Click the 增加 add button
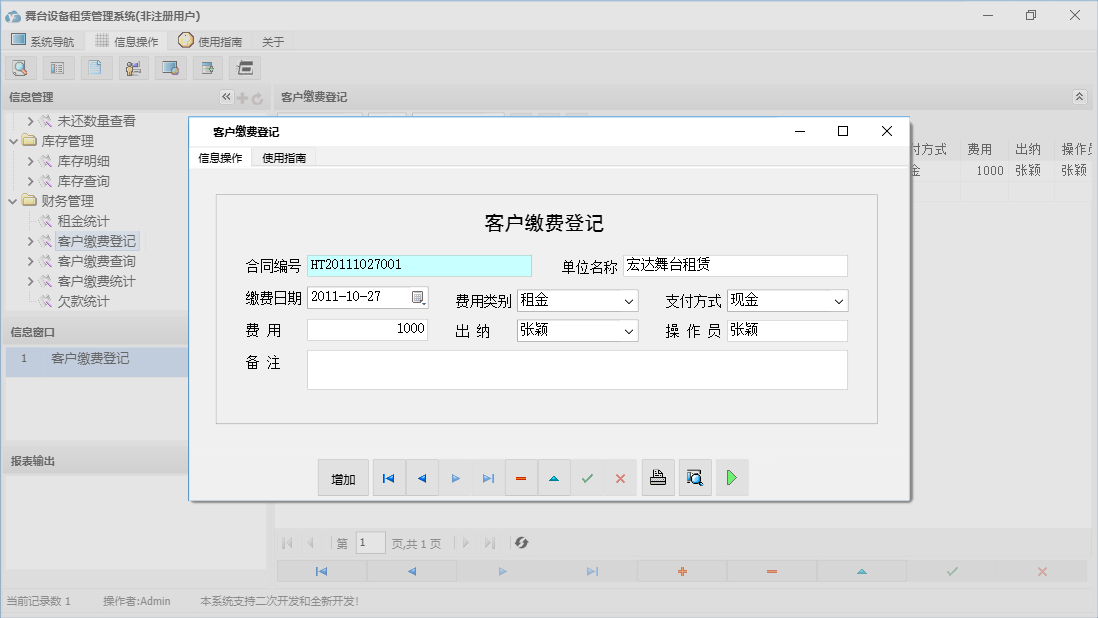The height and width of the screenshot is (618, 1098). [343, 477]
